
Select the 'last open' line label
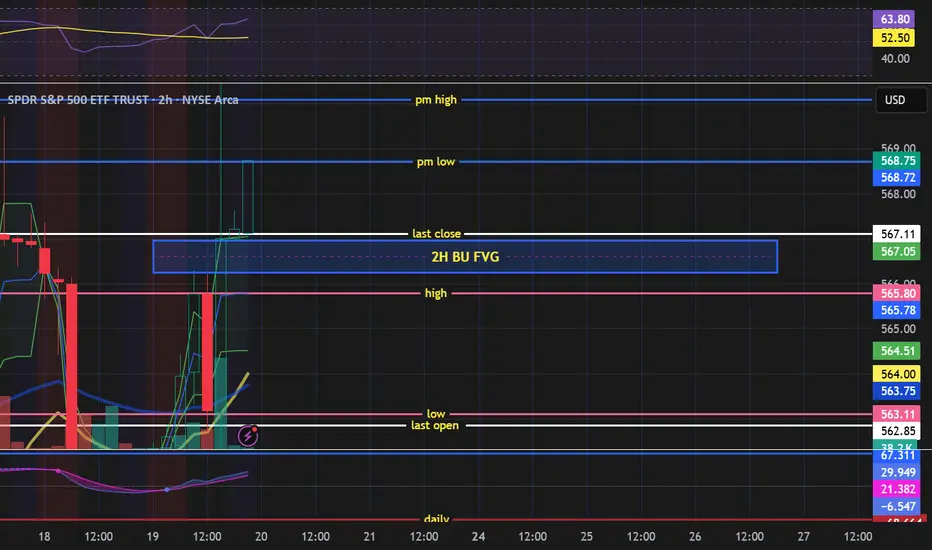point(434,425)
